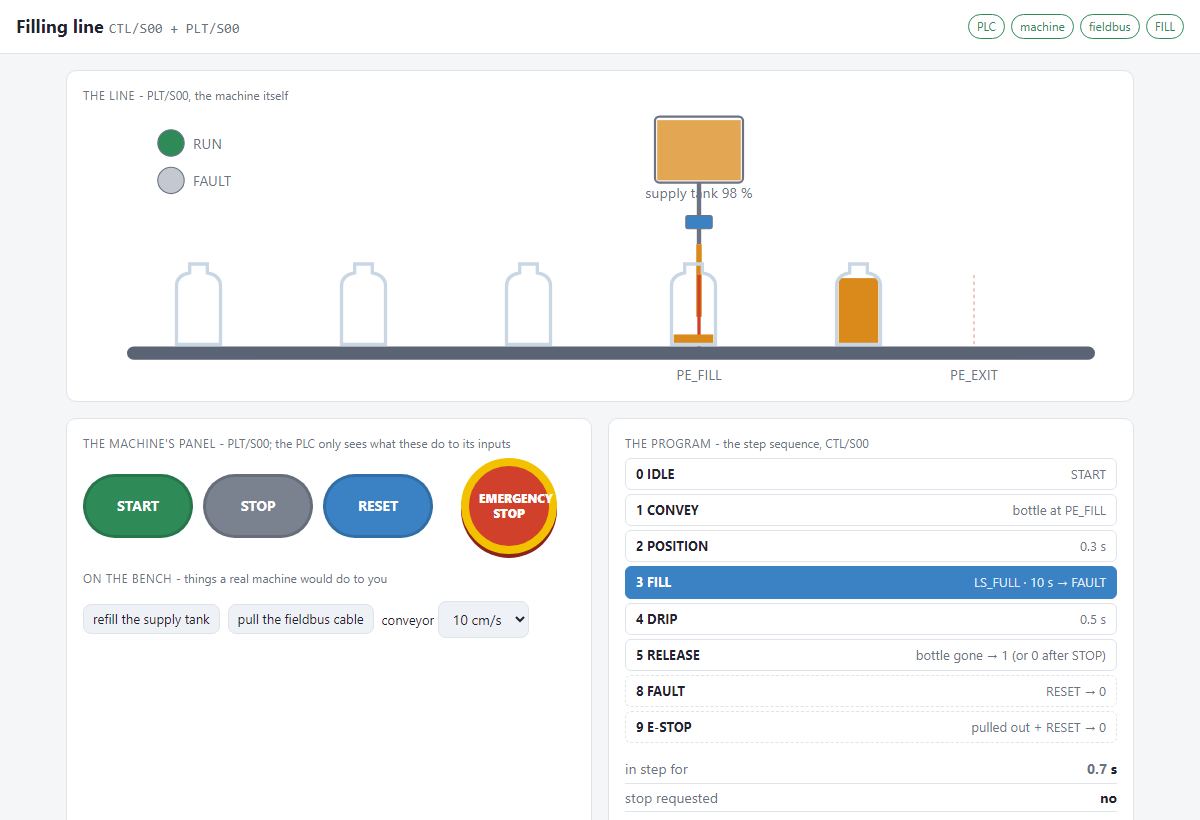Select the 8 FAULT step row

(x=871, y=691)
